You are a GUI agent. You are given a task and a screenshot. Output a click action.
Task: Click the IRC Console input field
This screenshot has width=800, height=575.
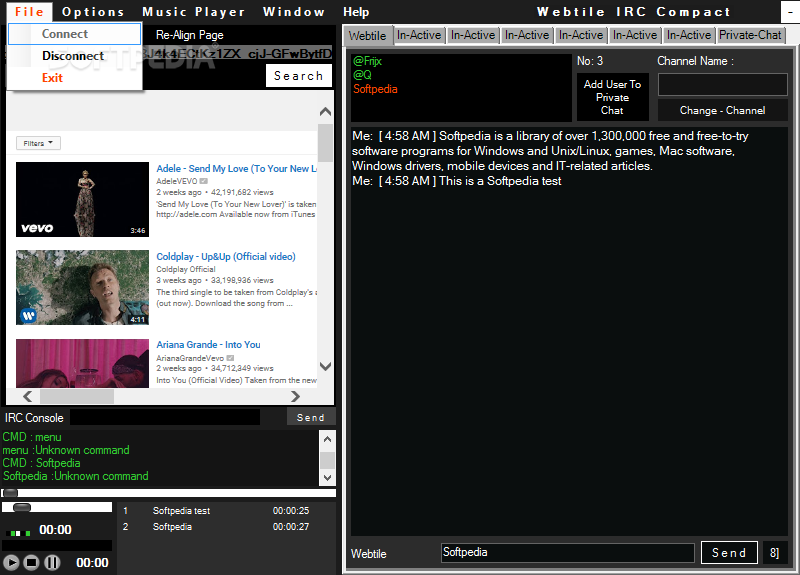[165, 417]
